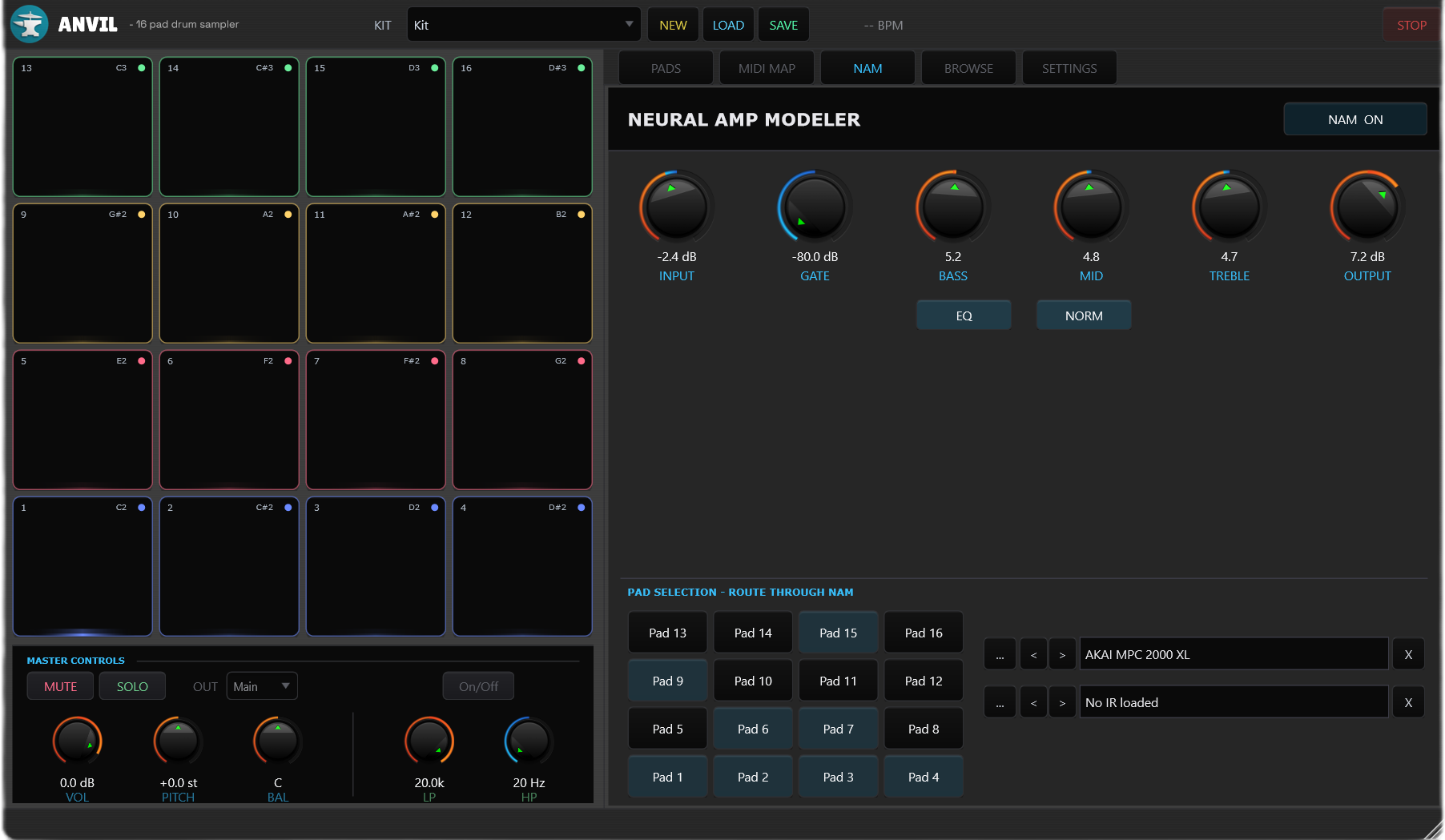Image resolution: width=1445 pixels, height=840 pixels.
Task: Open the Kit dropdown
Action: [x=524, y=25]
